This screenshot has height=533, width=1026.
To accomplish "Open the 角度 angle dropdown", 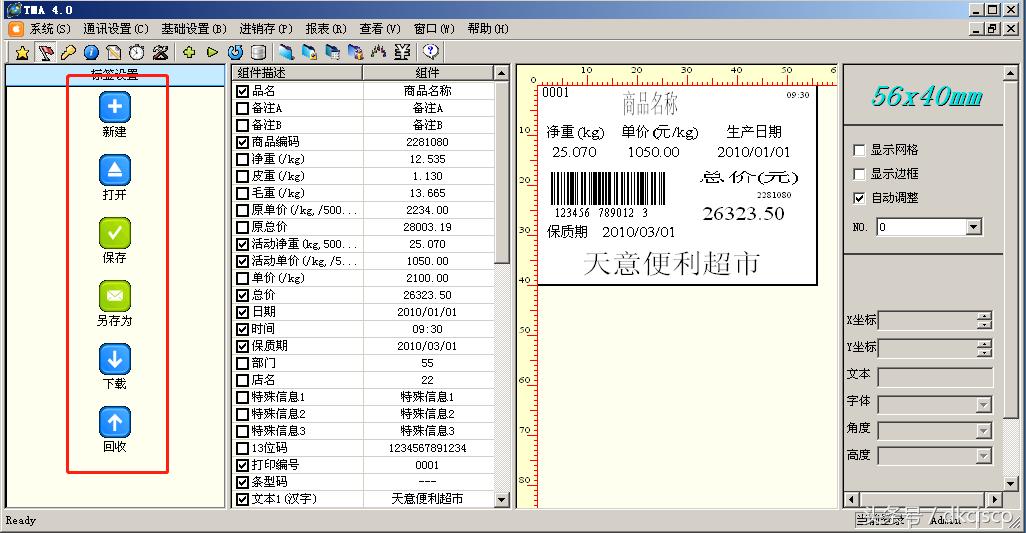I will (x=983, y=430).
